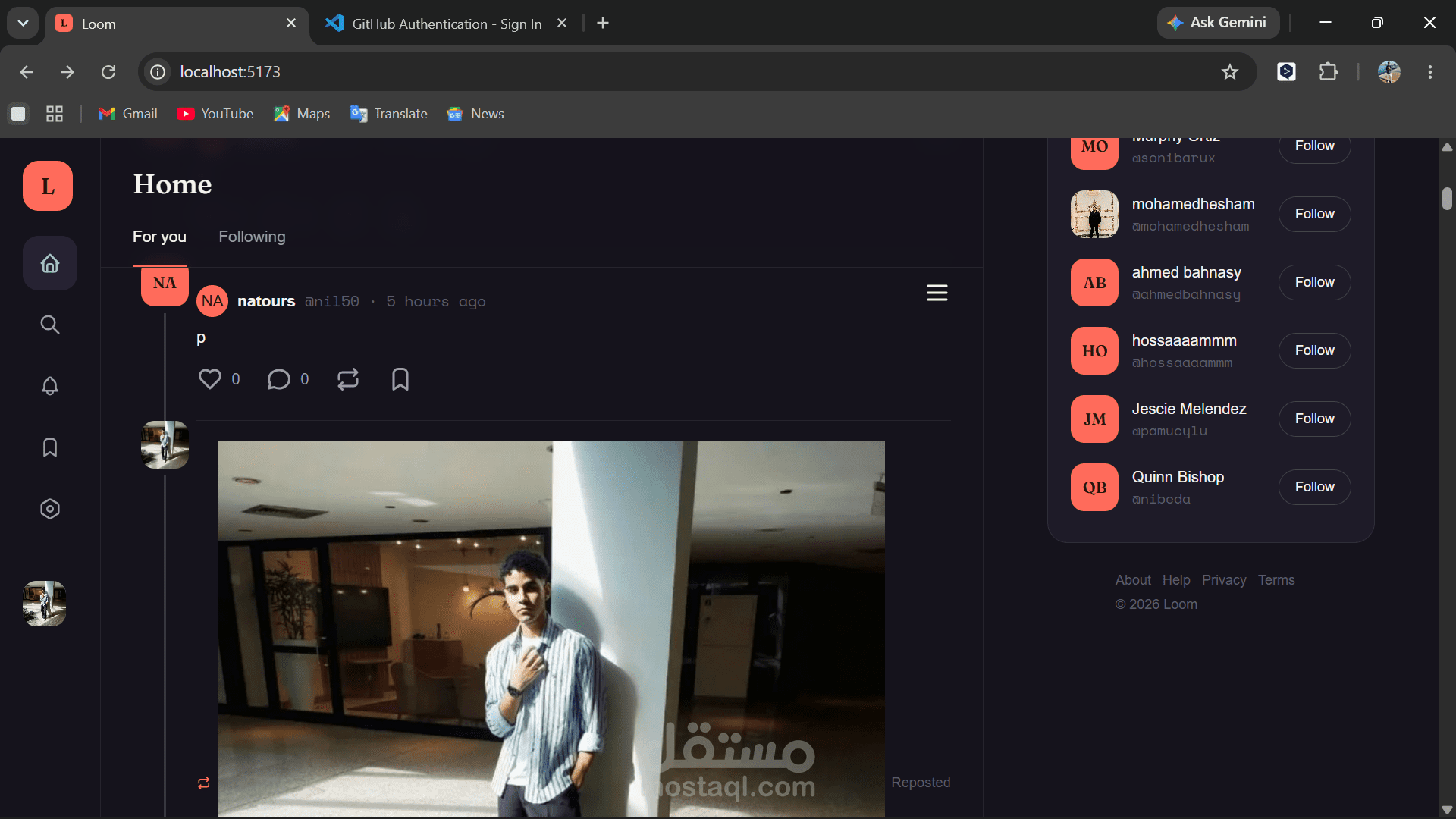Bookmark the natours post

[400, 378]
